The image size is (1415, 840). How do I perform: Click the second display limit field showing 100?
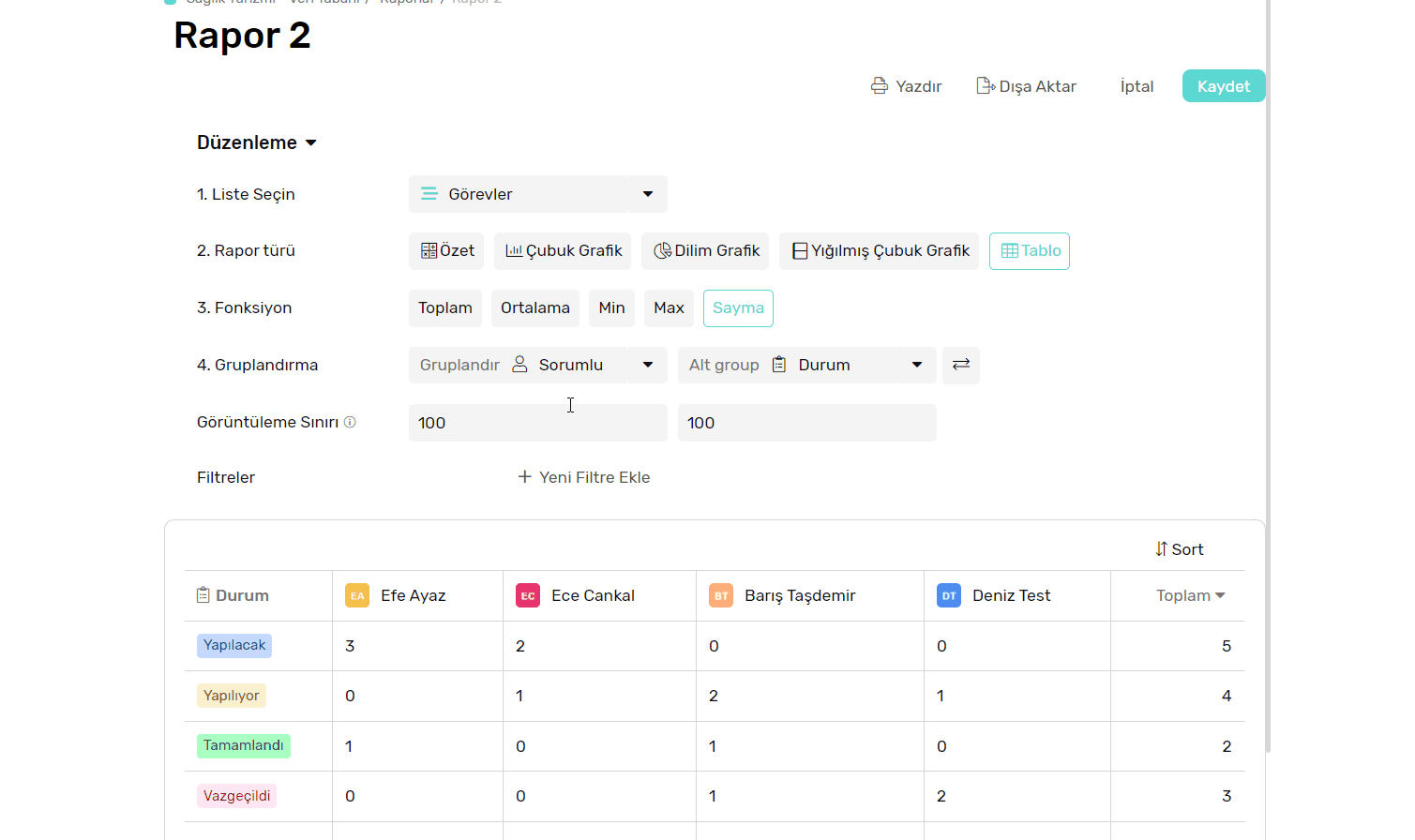point(807,423)
